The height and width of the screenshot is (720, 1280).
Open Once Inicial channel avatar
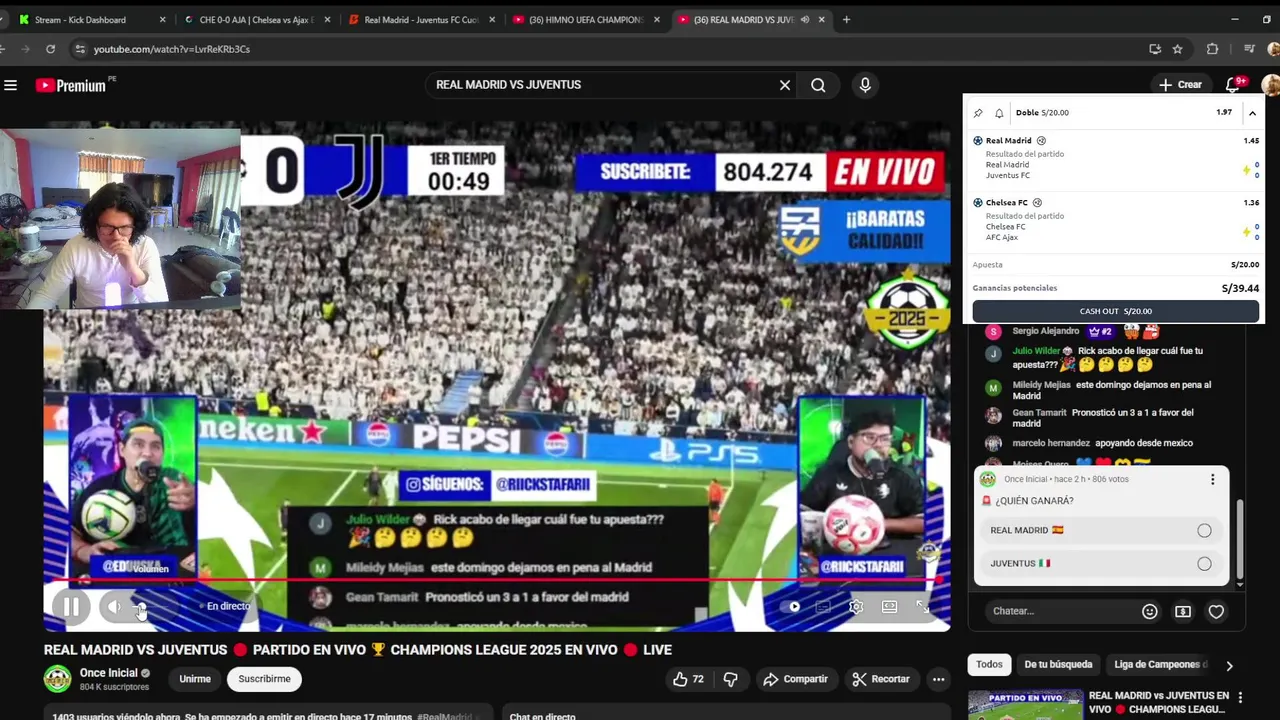(57, 679)
